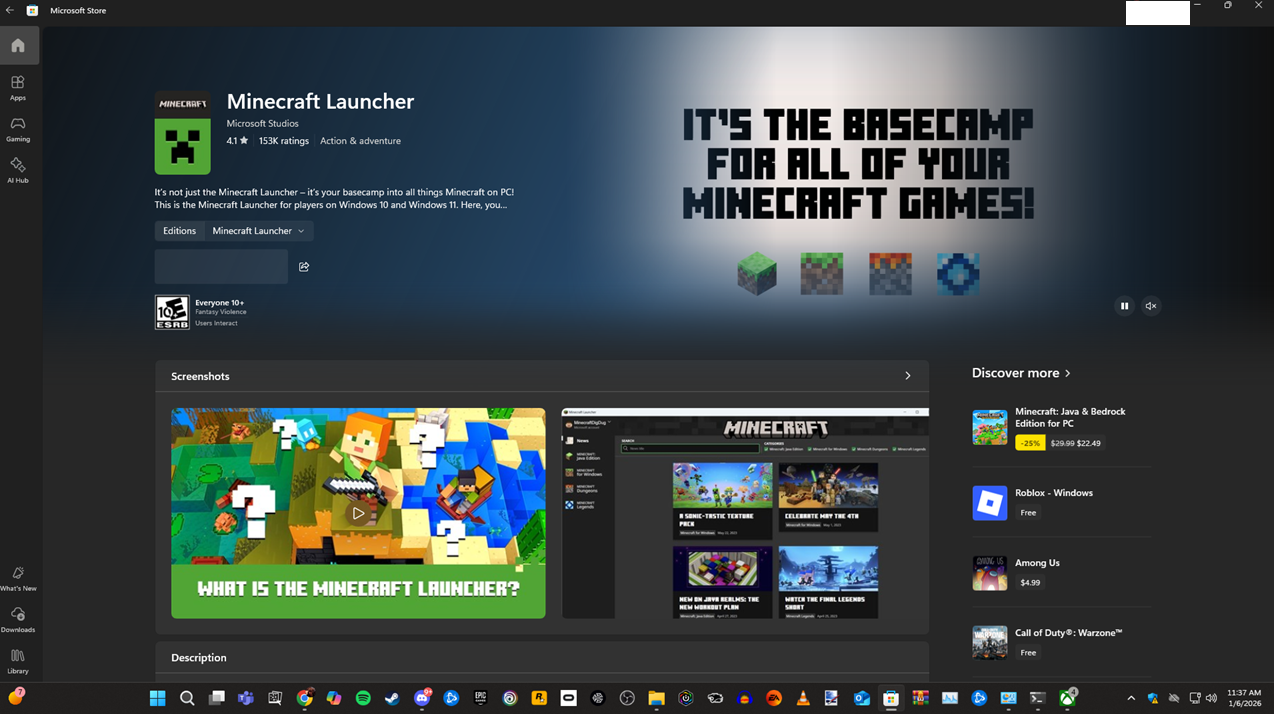
Task: Open Downloads in the sidebar
Action: coord(18,621)
